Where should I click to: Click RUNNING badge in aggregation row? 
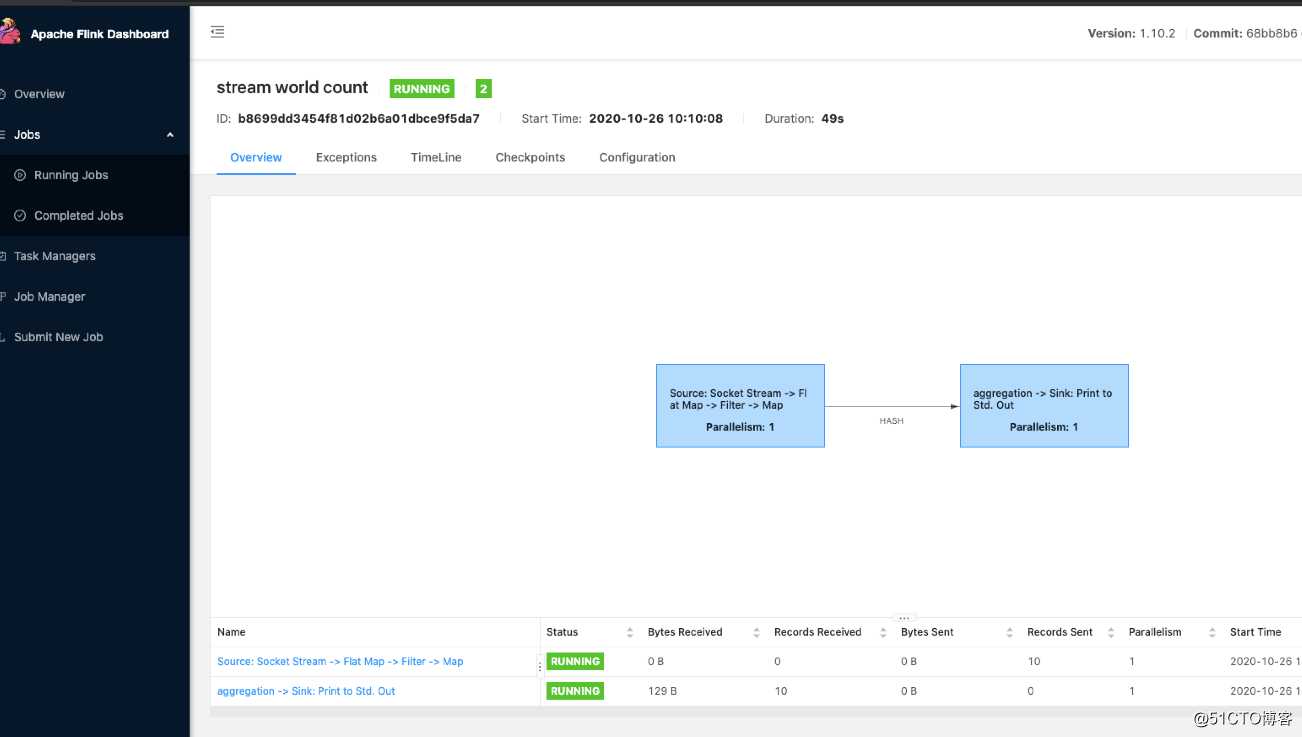pyautogui.click(x=575, y=691)
